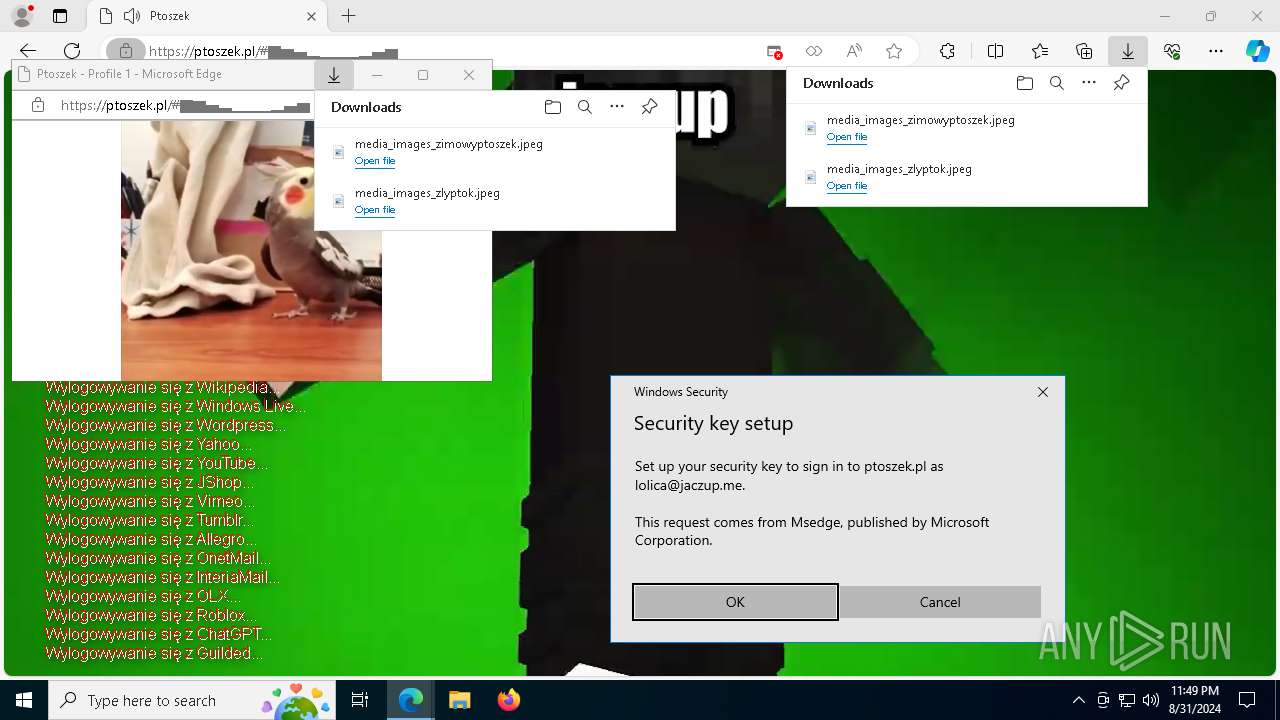This screenshot has width=1280, height=720.
Task: Show hidden system tray icons
Action: (x=1078, y=700)
